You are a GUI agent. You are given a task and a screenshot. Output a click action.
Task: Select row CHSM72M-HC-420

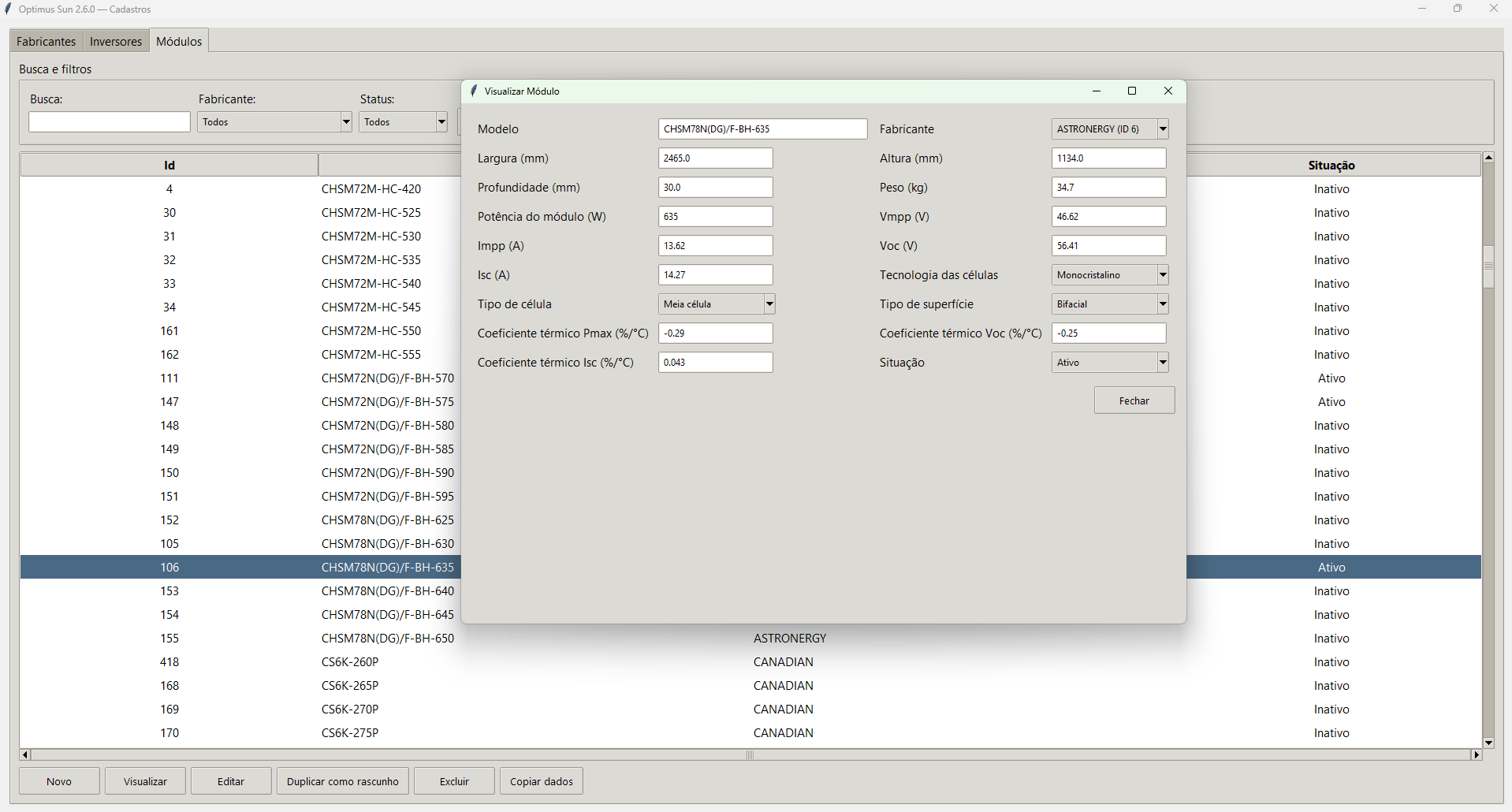tap(750, 189)
